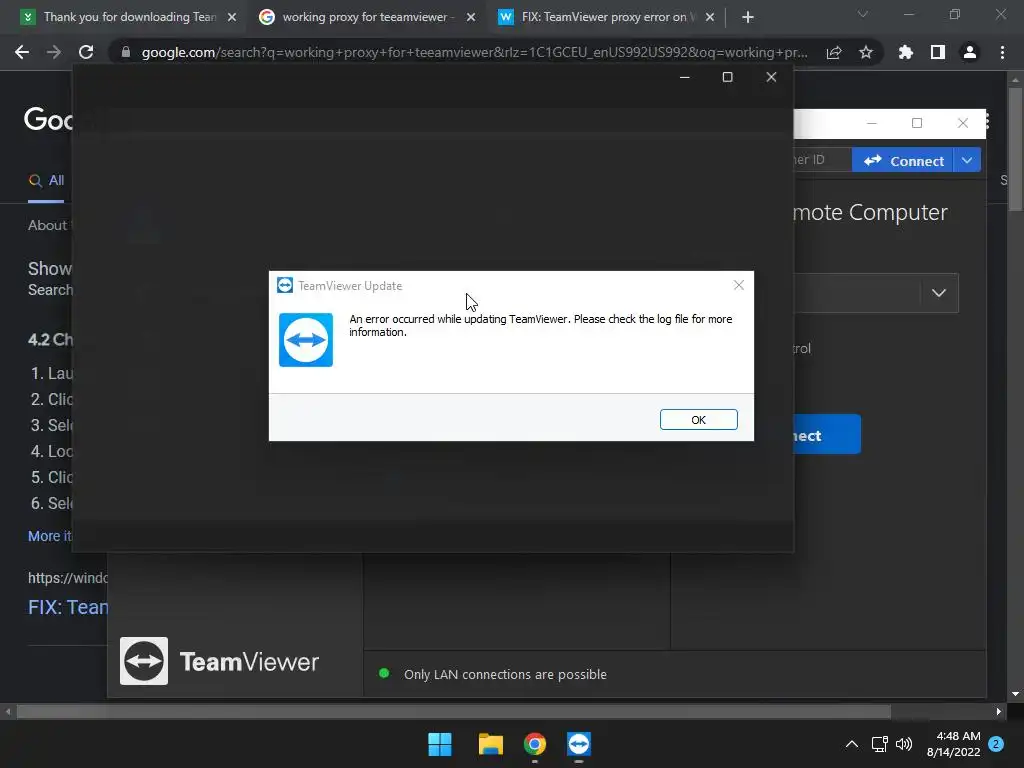The height and width of the screenshot is (768, 1024).
Task: Minimize the dark TeamViewer overlay window
Action: point(684,77)
